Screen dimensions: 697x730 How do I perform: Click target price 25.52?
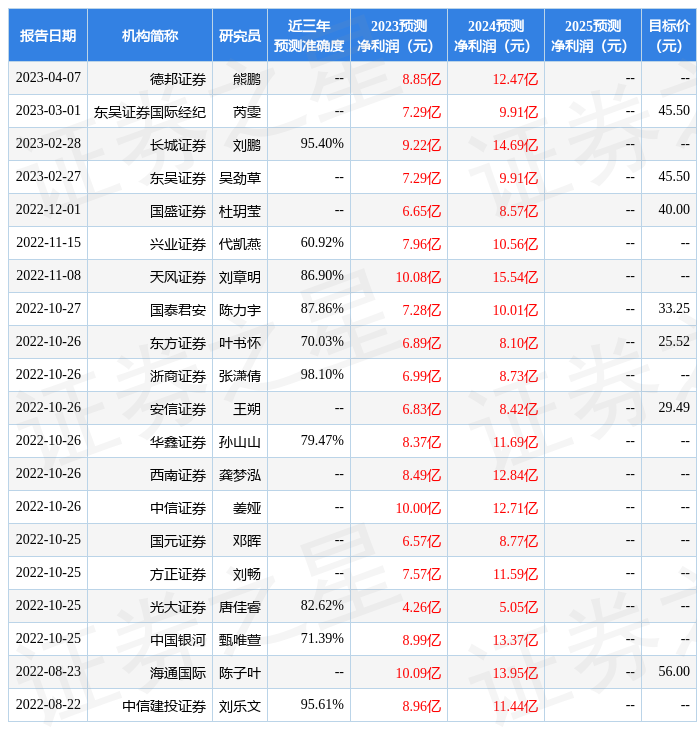click(674, 341)
